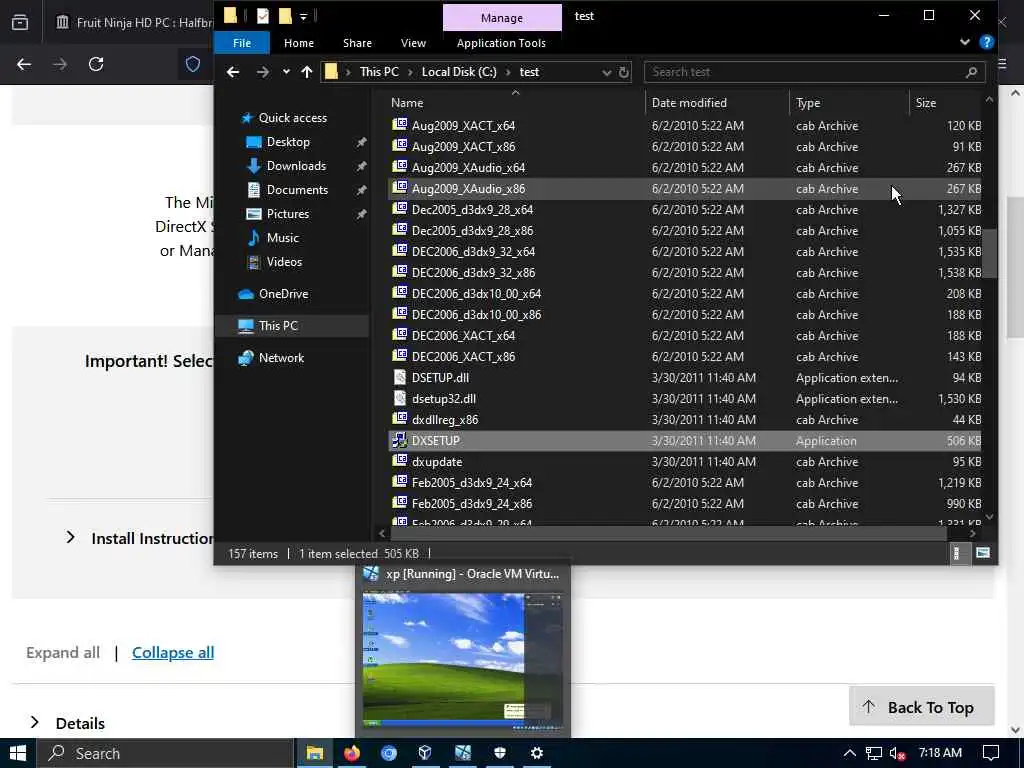Click Expand all on webpage
The width and height of the screenshot is (1024, 768).
(63, 652)
